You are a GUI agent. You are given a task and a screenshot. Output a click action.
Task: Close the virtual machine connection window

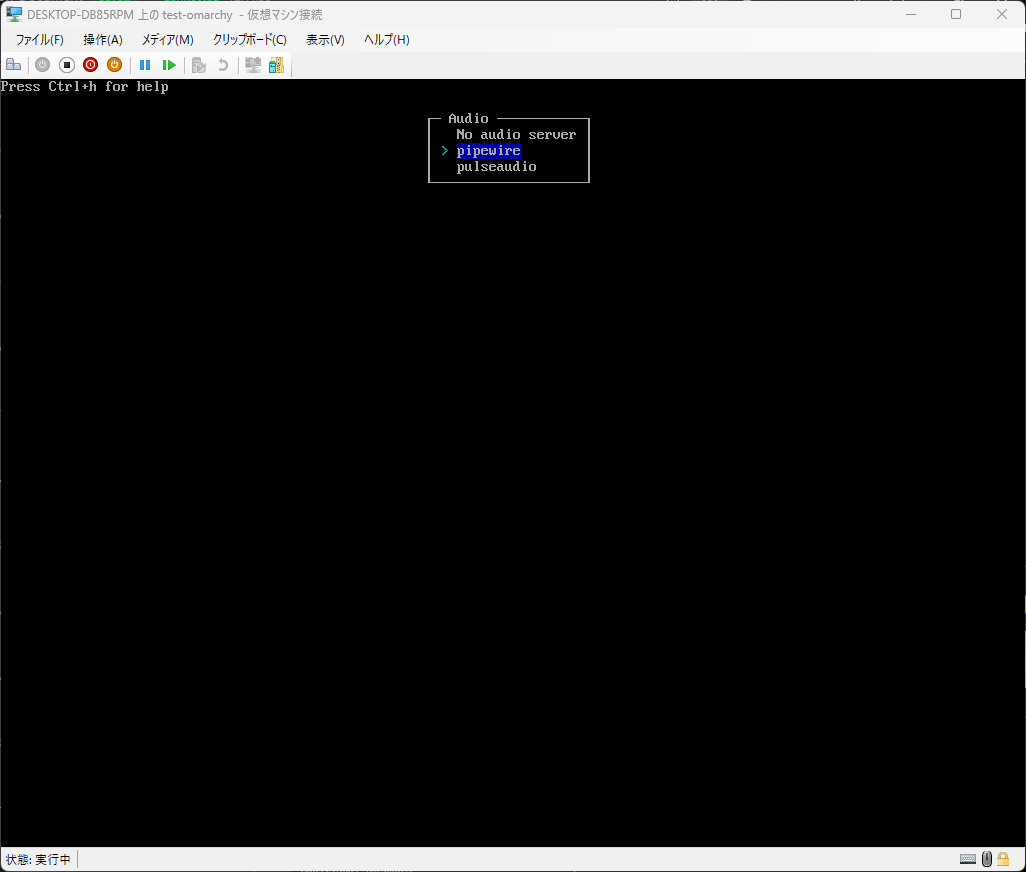tap(1002, 14)
